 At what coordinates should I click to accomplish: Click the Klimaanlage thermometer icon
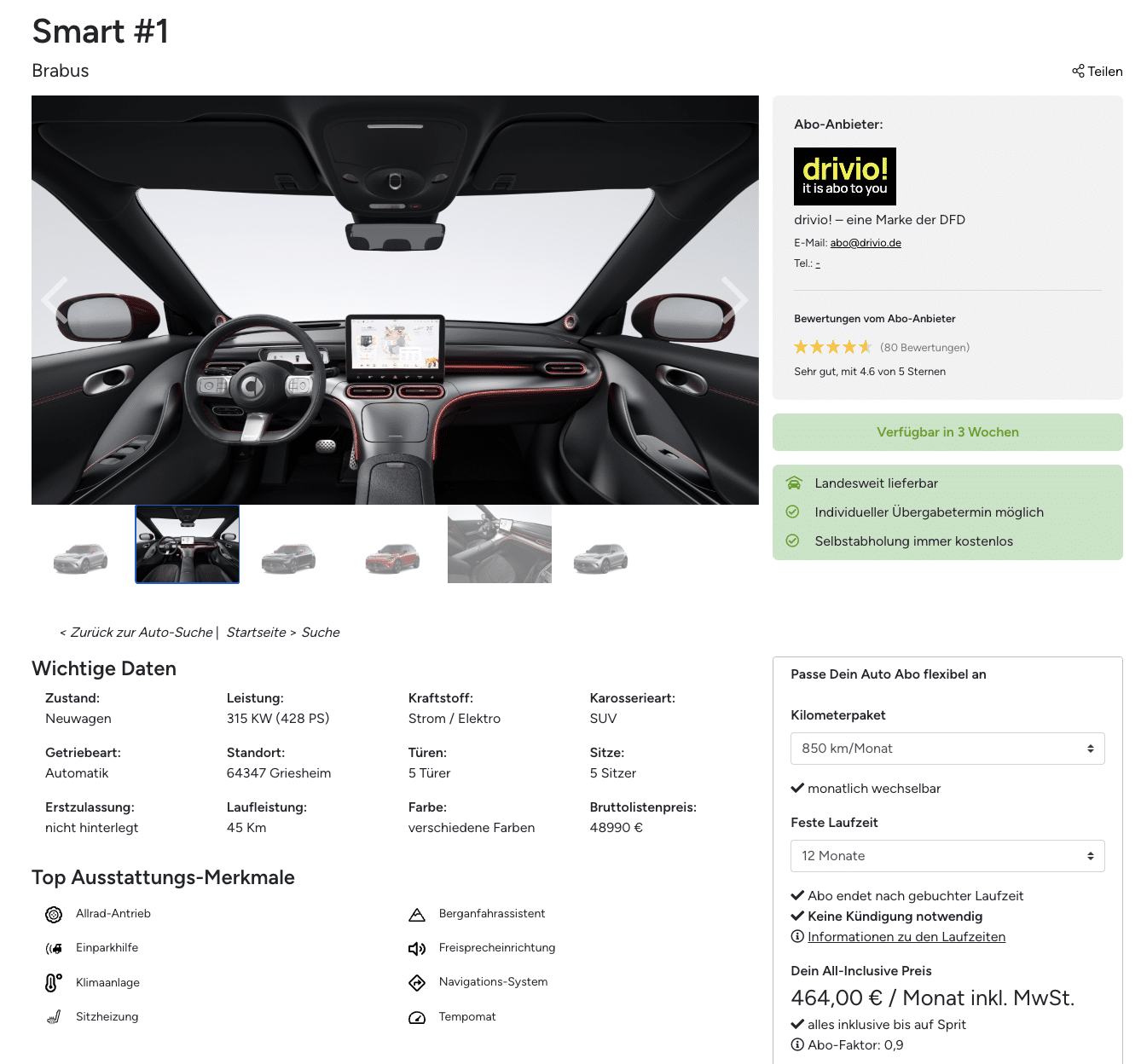click(53, 983)
